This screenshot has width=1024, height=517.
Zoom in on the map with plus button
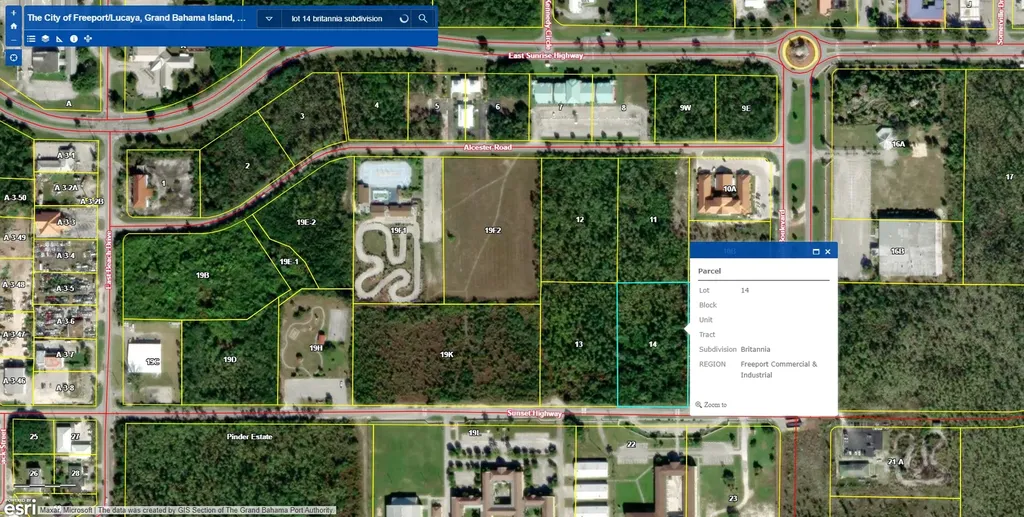point(14,12)
